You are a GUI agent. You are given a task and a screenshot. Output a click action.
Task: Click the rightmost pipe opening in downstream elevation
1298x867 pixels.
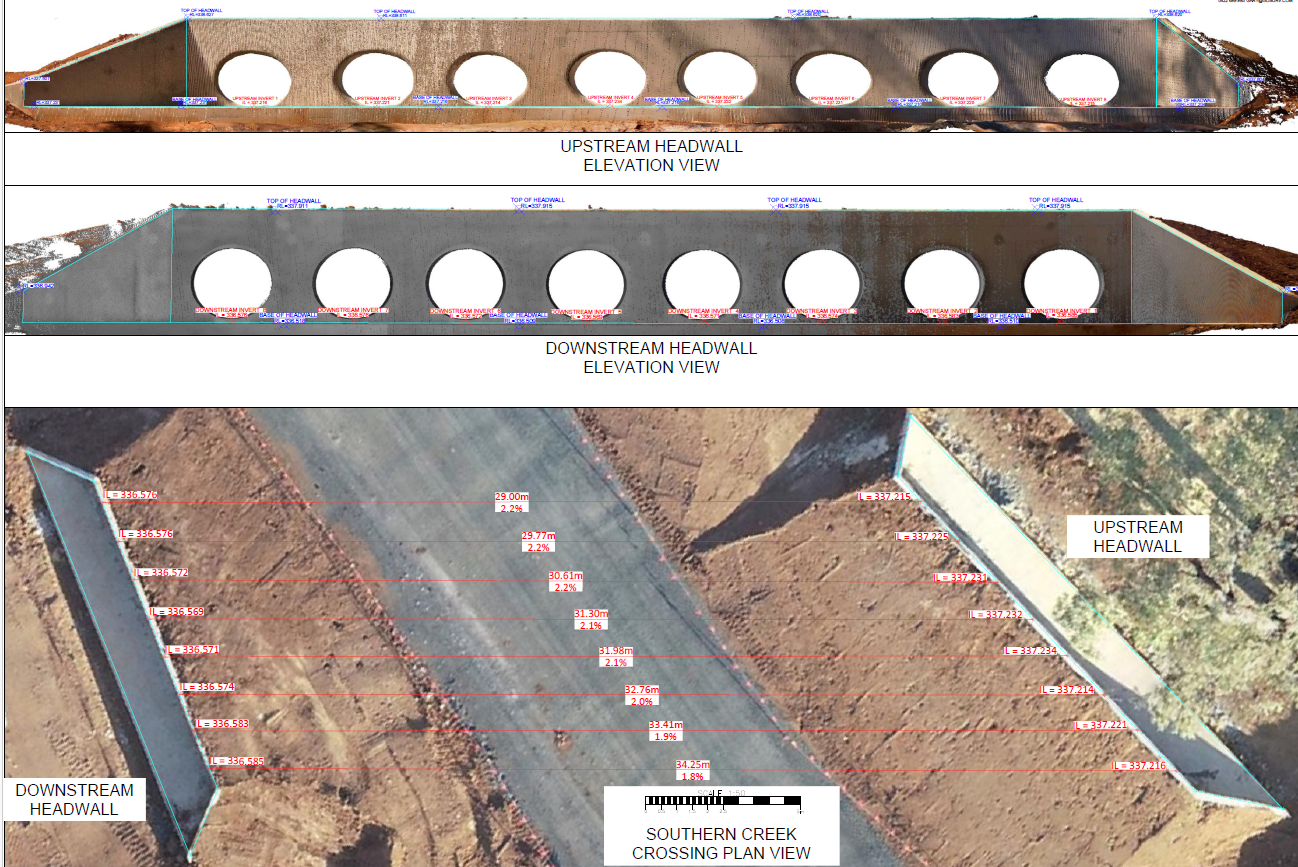1062,278
